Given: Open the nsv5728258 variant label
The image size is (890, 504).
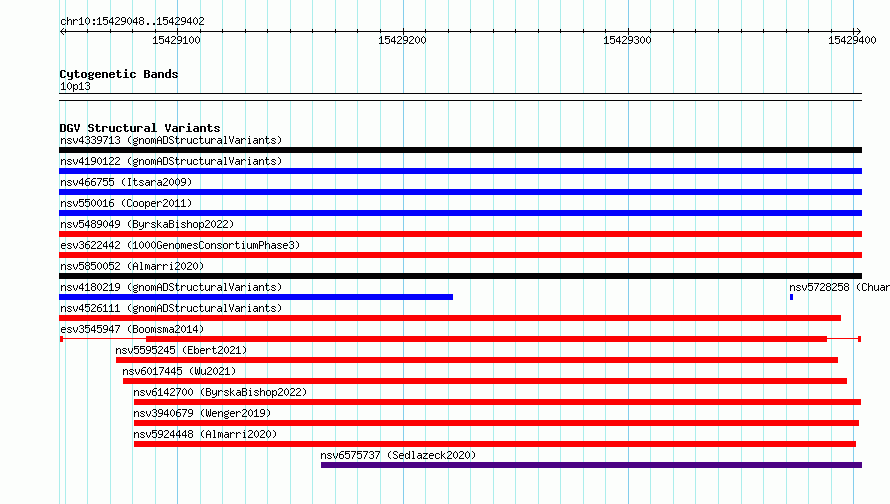Looking at the screenshot, I should point(839,287).
